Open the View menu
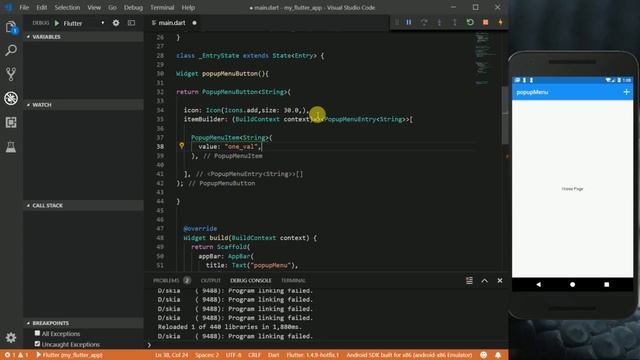The height and width of the screenshot is (360, 640). click(94, 7)
